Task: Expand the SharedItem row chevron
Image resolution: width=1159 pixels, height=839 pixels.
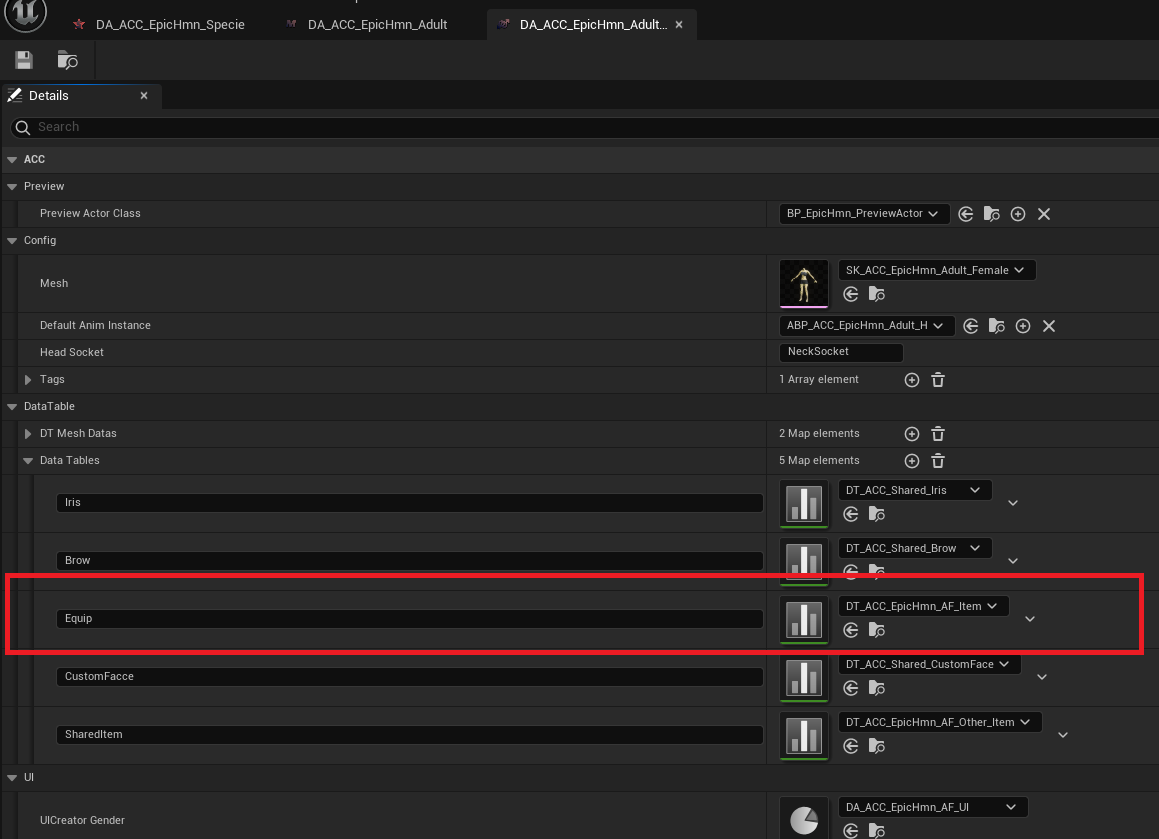Action: click(1062, 734)
